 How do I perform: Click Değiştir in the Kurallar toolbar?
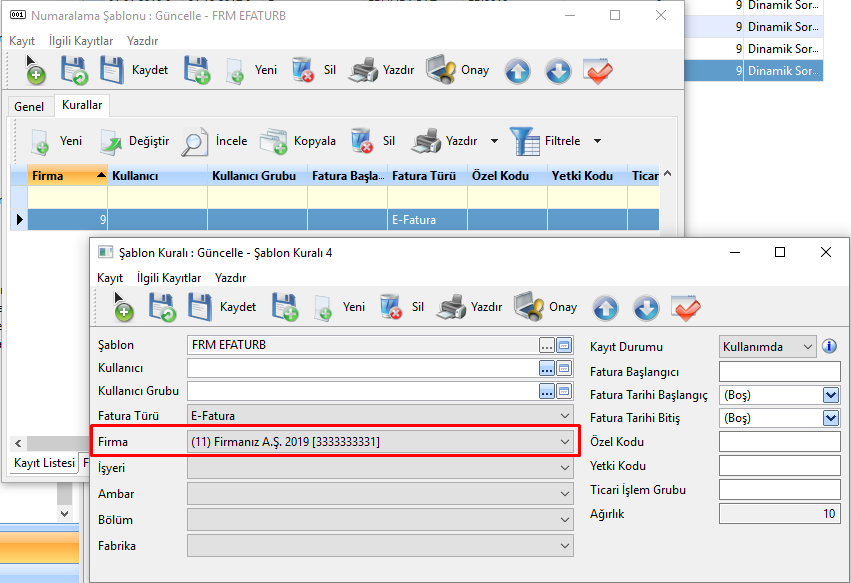(135, 141)
